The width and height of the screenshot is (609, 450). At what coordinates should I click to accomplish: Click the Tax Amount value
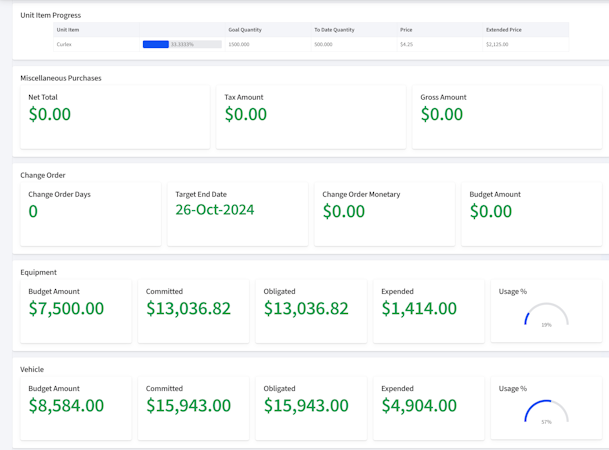tap(246, 114)
